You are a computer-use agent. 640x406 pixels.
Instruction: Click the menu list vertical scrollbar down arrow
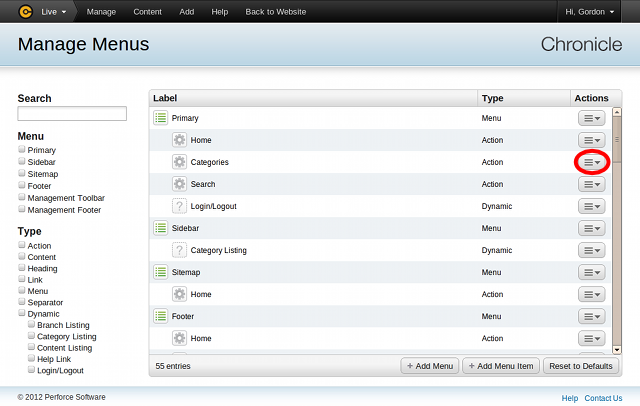click(617, 350)
